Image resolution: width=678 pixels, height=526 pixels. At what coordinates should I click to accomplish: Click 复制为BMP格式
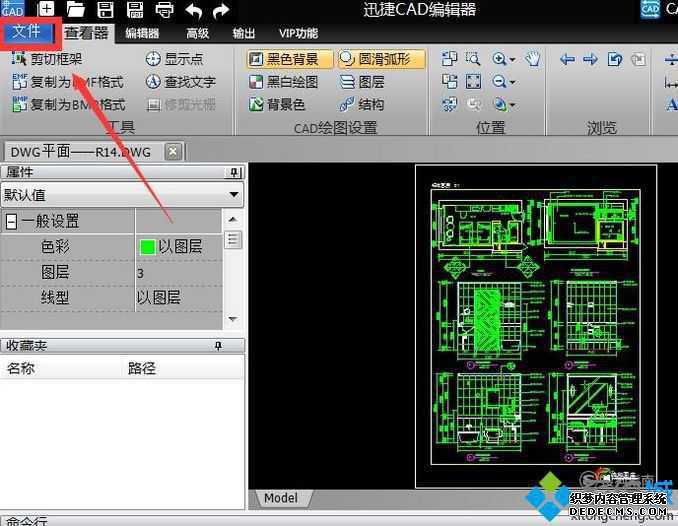[x=69, y=104]
